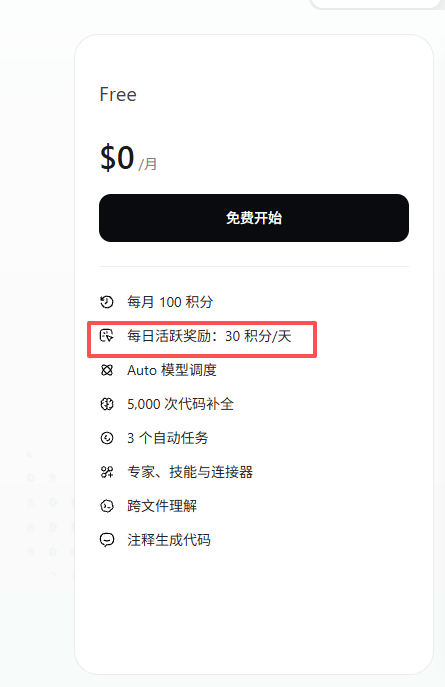This screenshot has width=445, height=687.
Task: Click the history clock icon beside 每月 100 积分
Action: click(106, 302)
